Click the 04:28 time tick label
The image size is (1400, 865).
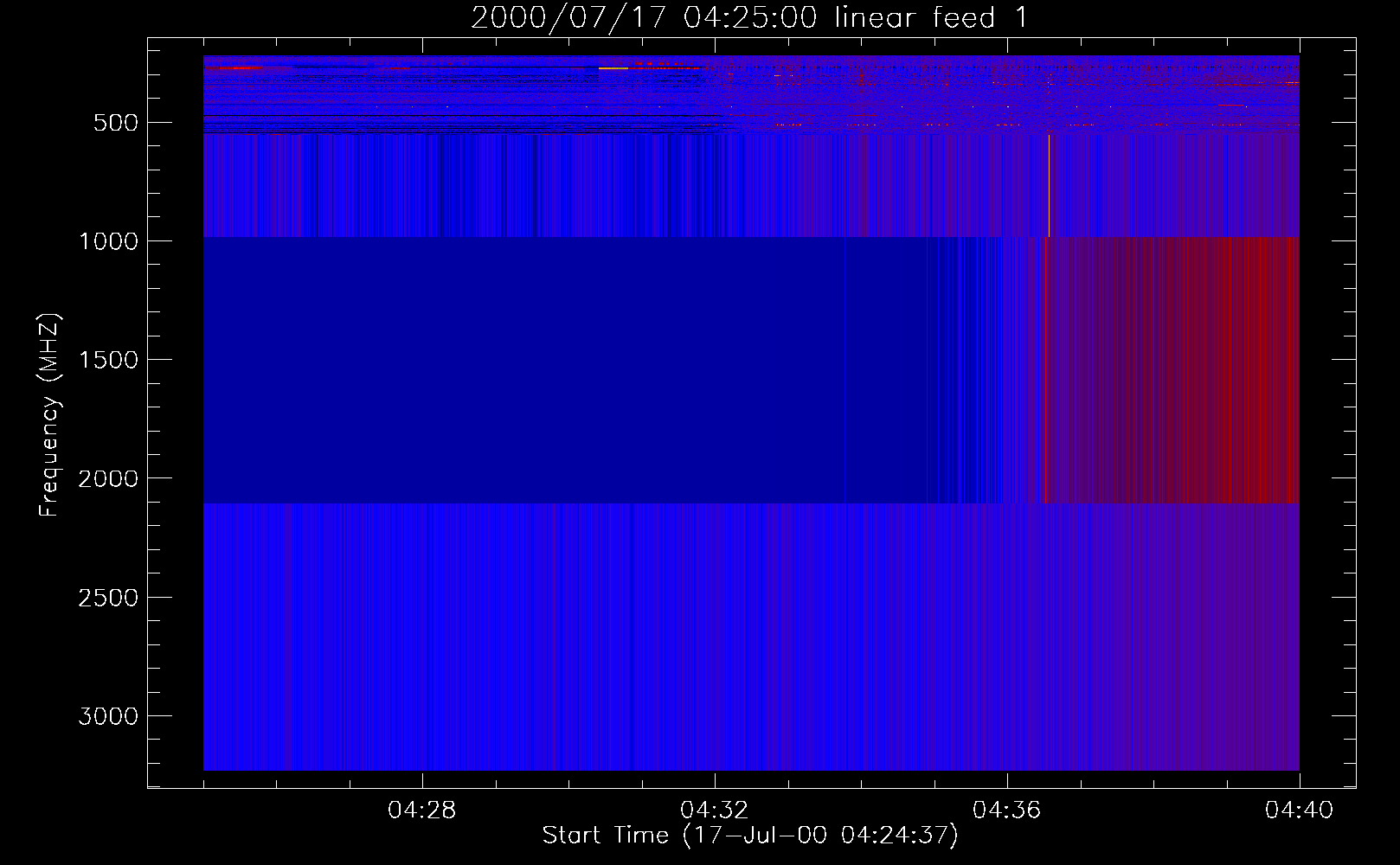422,811
